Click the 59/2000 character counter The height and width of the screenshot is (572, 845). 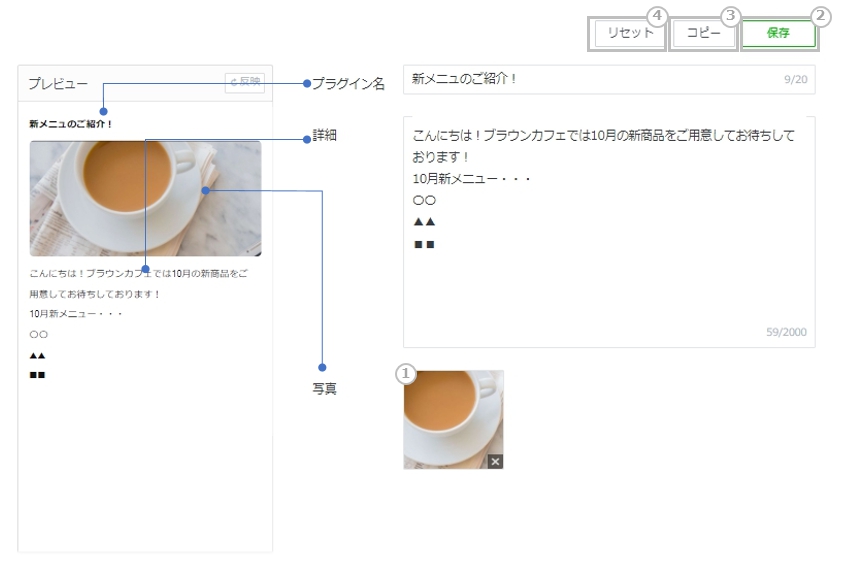[786, 333]
